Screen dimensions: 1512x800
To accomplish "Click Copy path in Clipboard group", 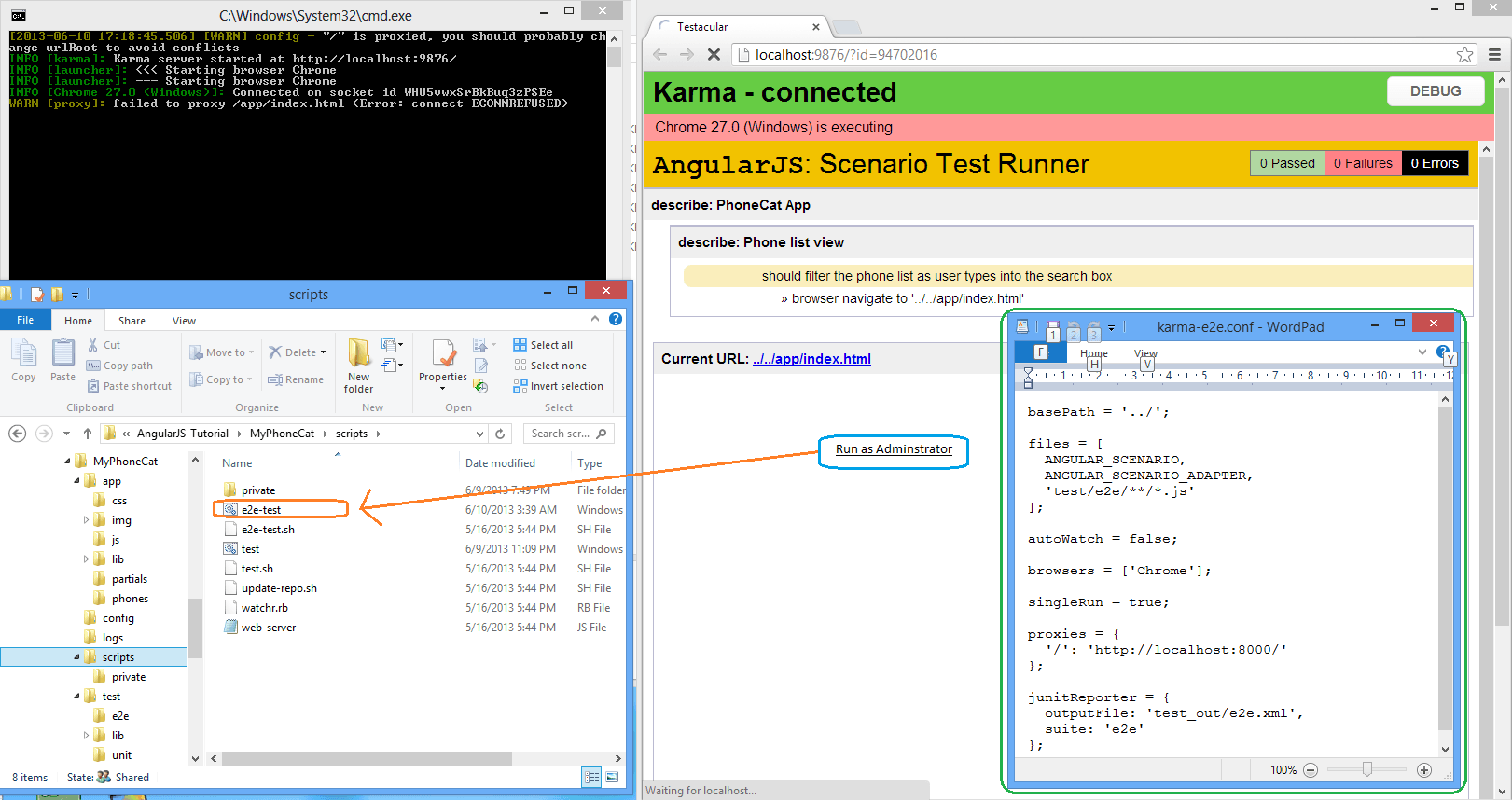I will (119, 366).
